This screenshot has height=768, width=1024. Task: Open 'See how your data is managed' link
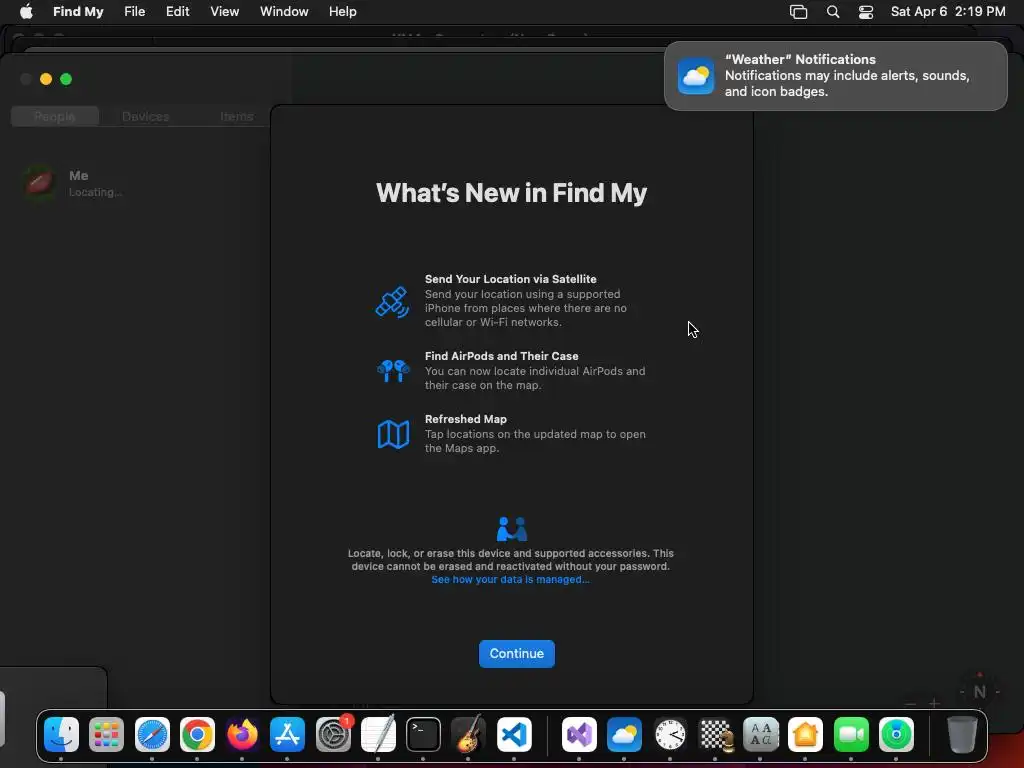pyautogui.click(x=510, y=580)
